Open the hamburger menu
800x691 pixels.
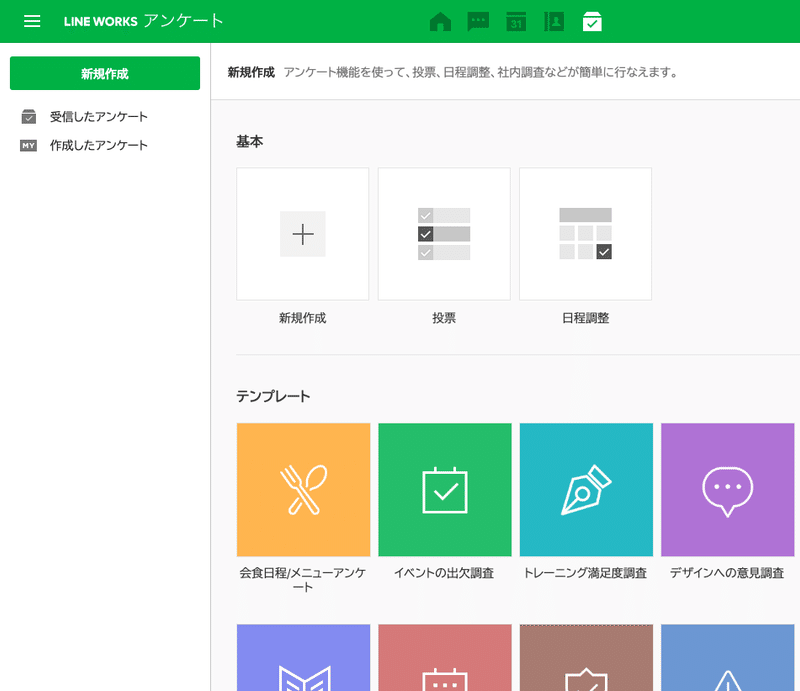[x=32, y=21]
